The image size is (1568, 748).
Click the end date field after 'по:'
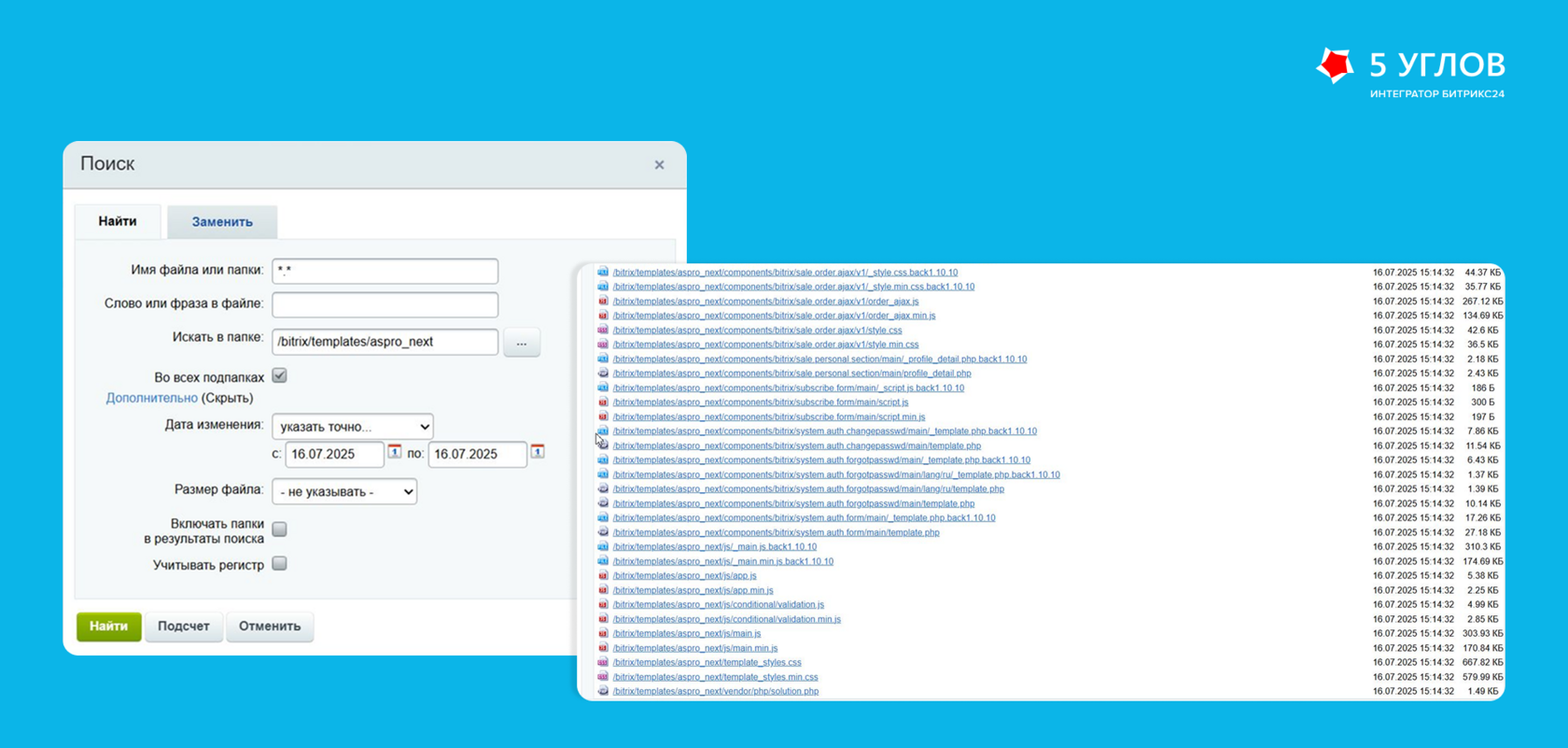tap(477, 455)
